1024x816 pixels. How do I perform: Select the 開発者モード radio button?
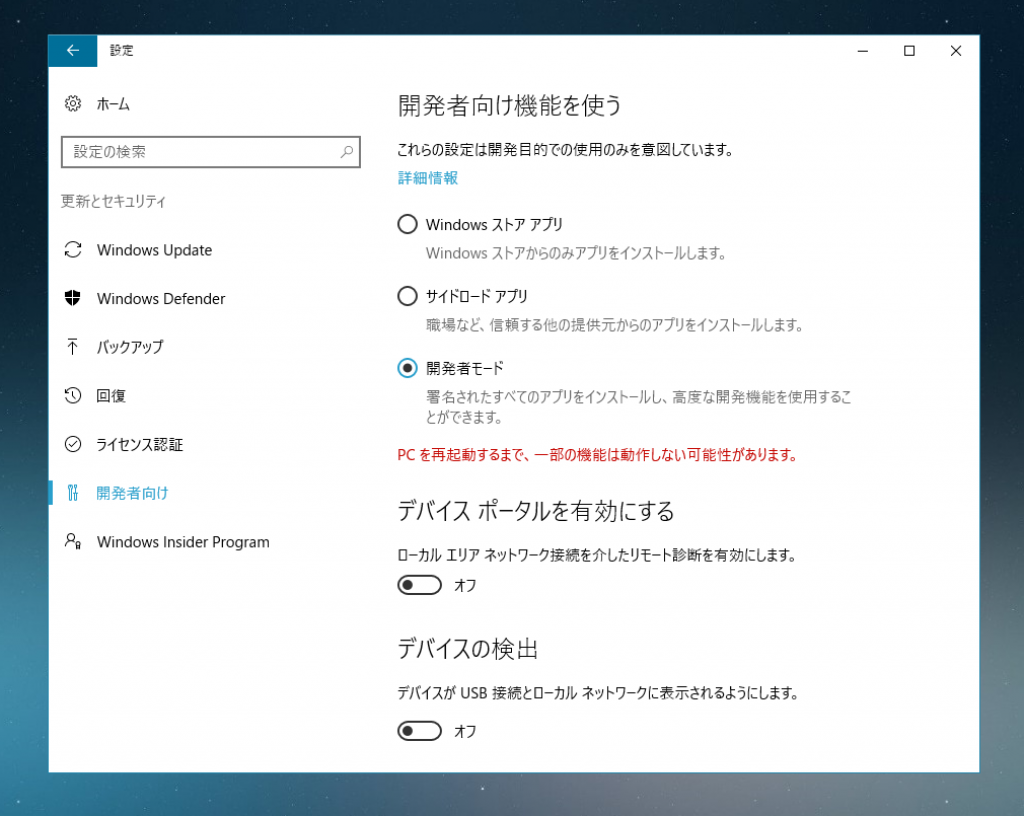[407, 368]
